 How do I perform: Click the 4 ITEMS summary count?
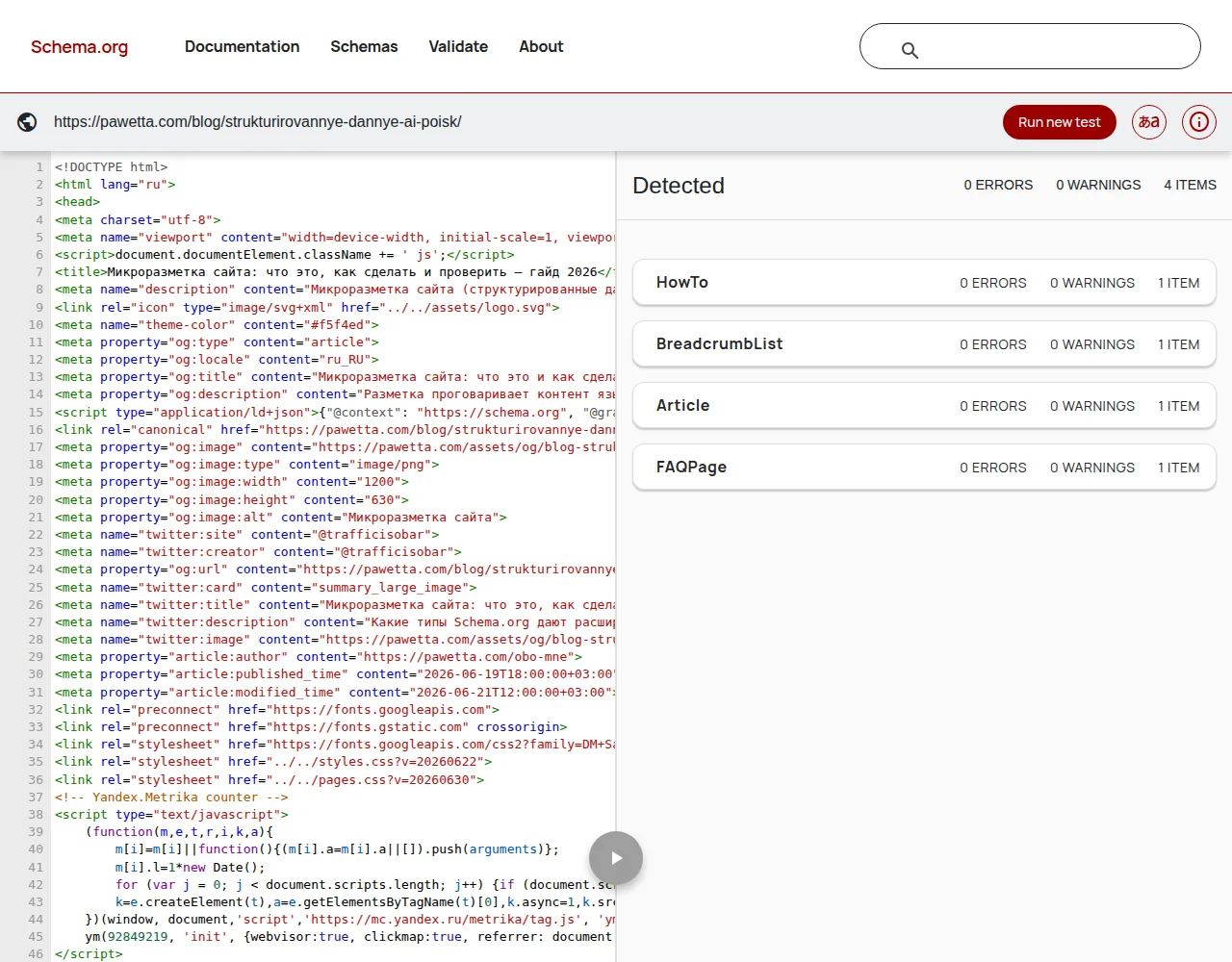point(1190,185)
